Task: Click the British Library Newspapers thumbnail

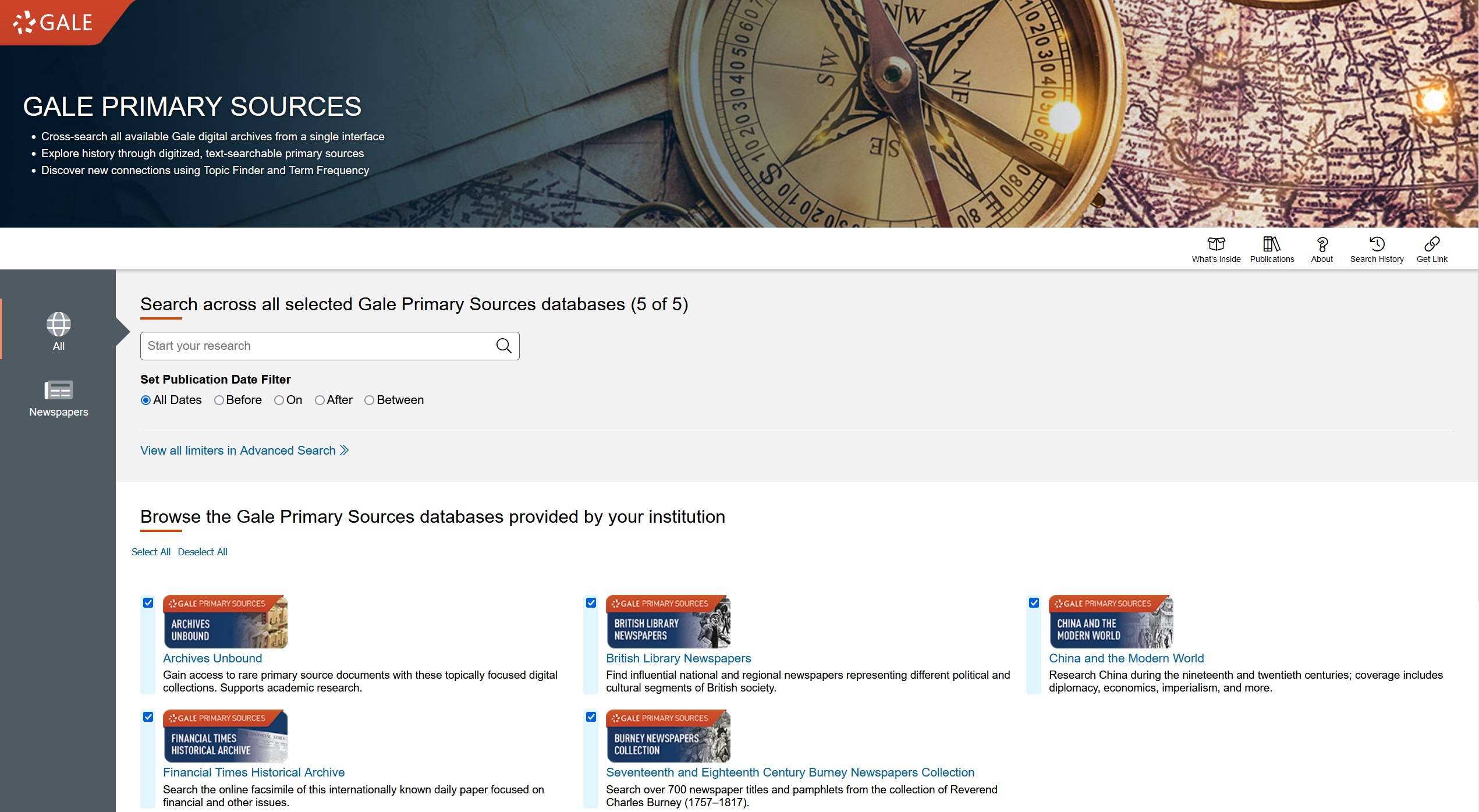Action: tap(668, 622)
